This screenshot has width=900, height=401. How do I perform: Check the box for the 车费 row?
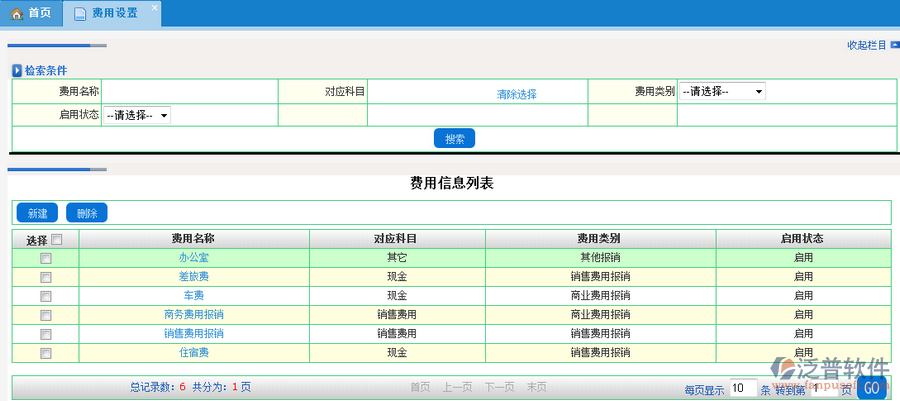pyautogui.click(x=45, y=296)
